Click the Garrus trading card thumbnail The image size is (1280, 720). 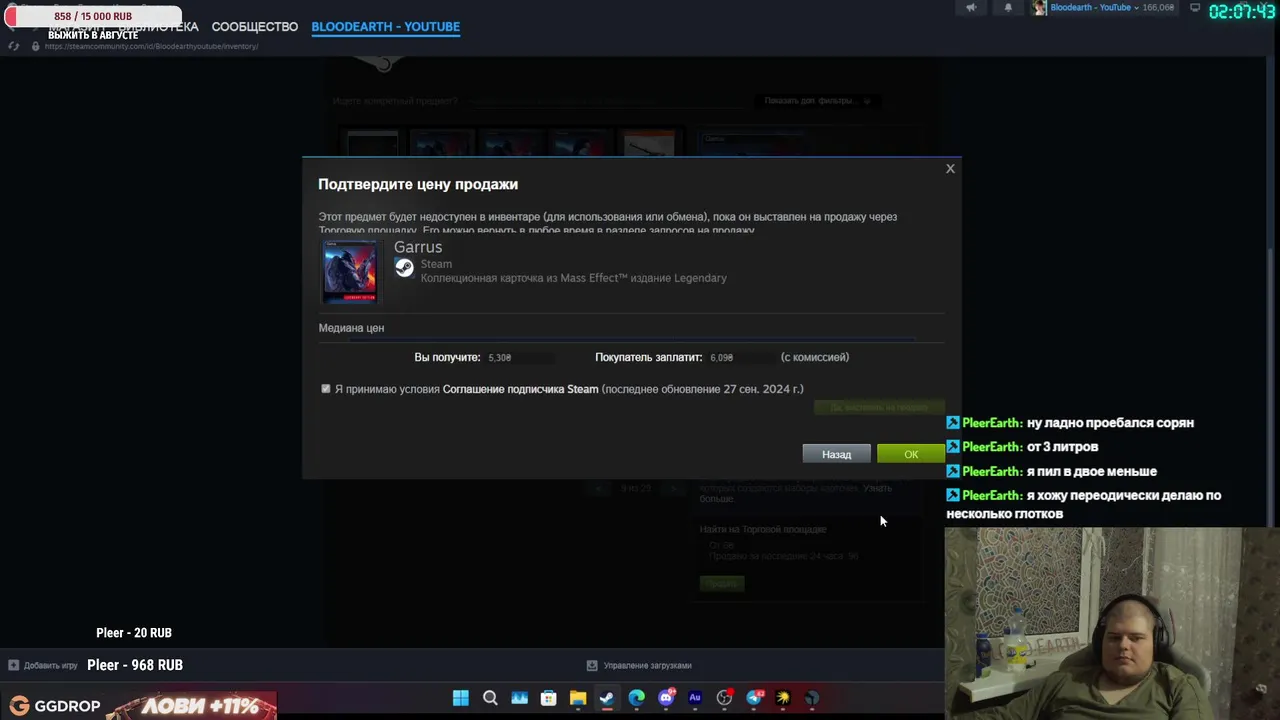coord(349,271)
